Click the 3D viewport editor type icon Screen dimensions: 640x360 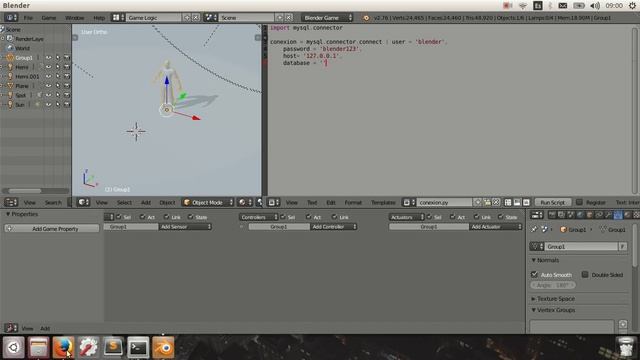pos(83,202)
